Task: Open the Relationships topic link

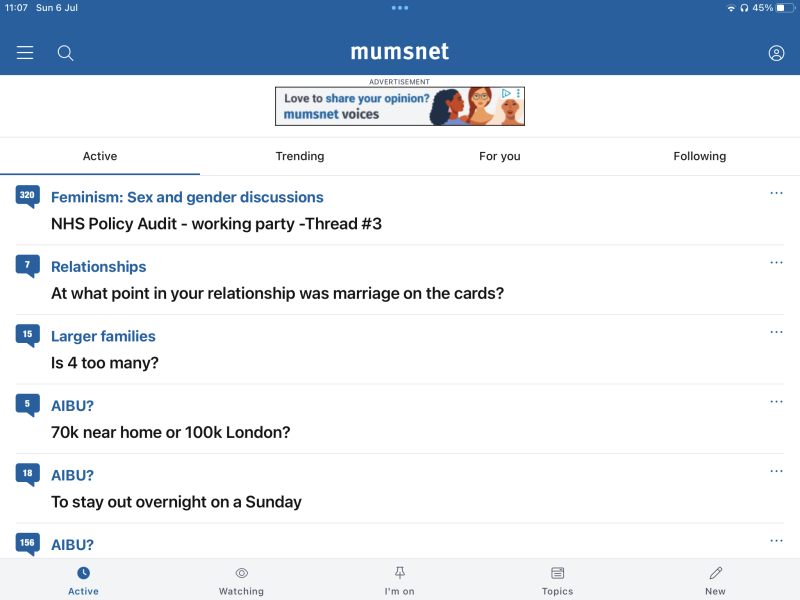Action: point(98,267)
